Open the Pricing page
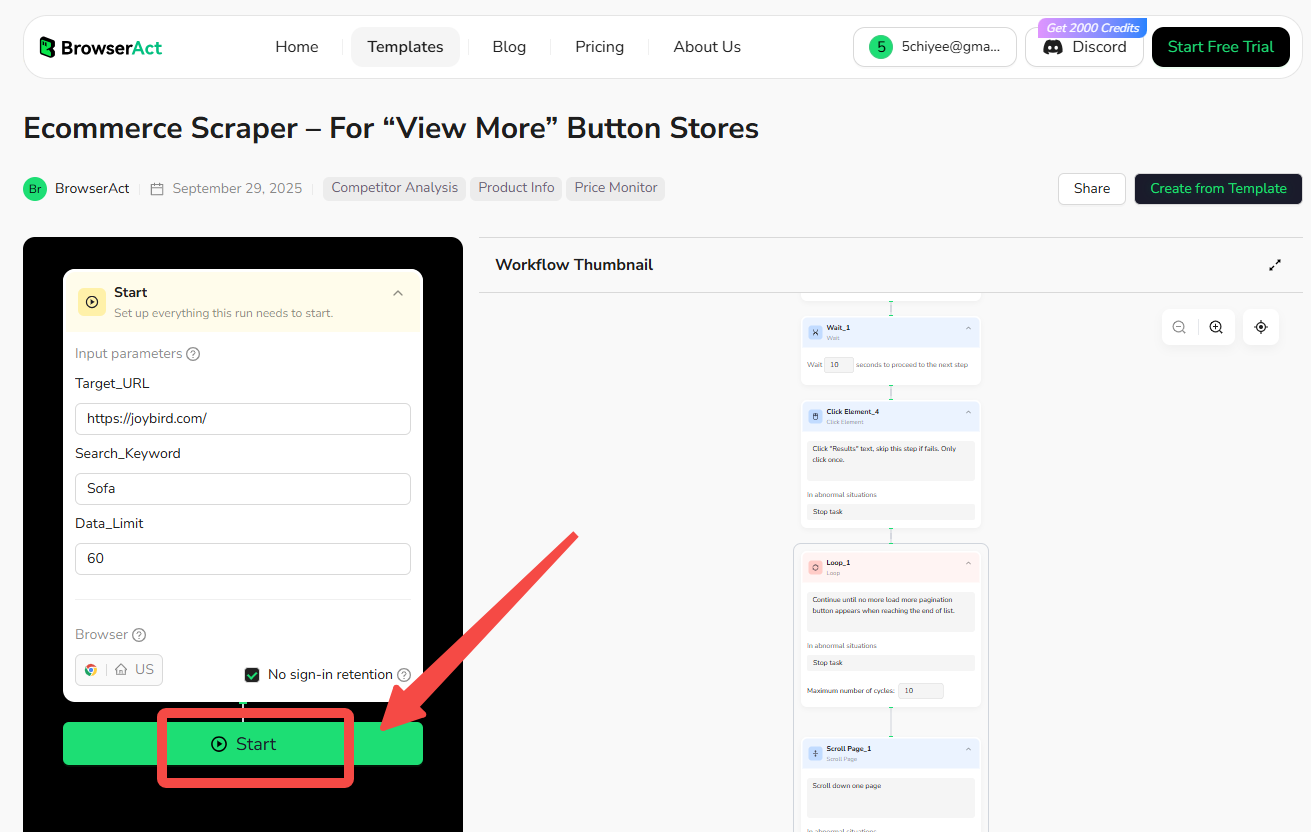1311x832 pixels. click(x=600, y=47)
